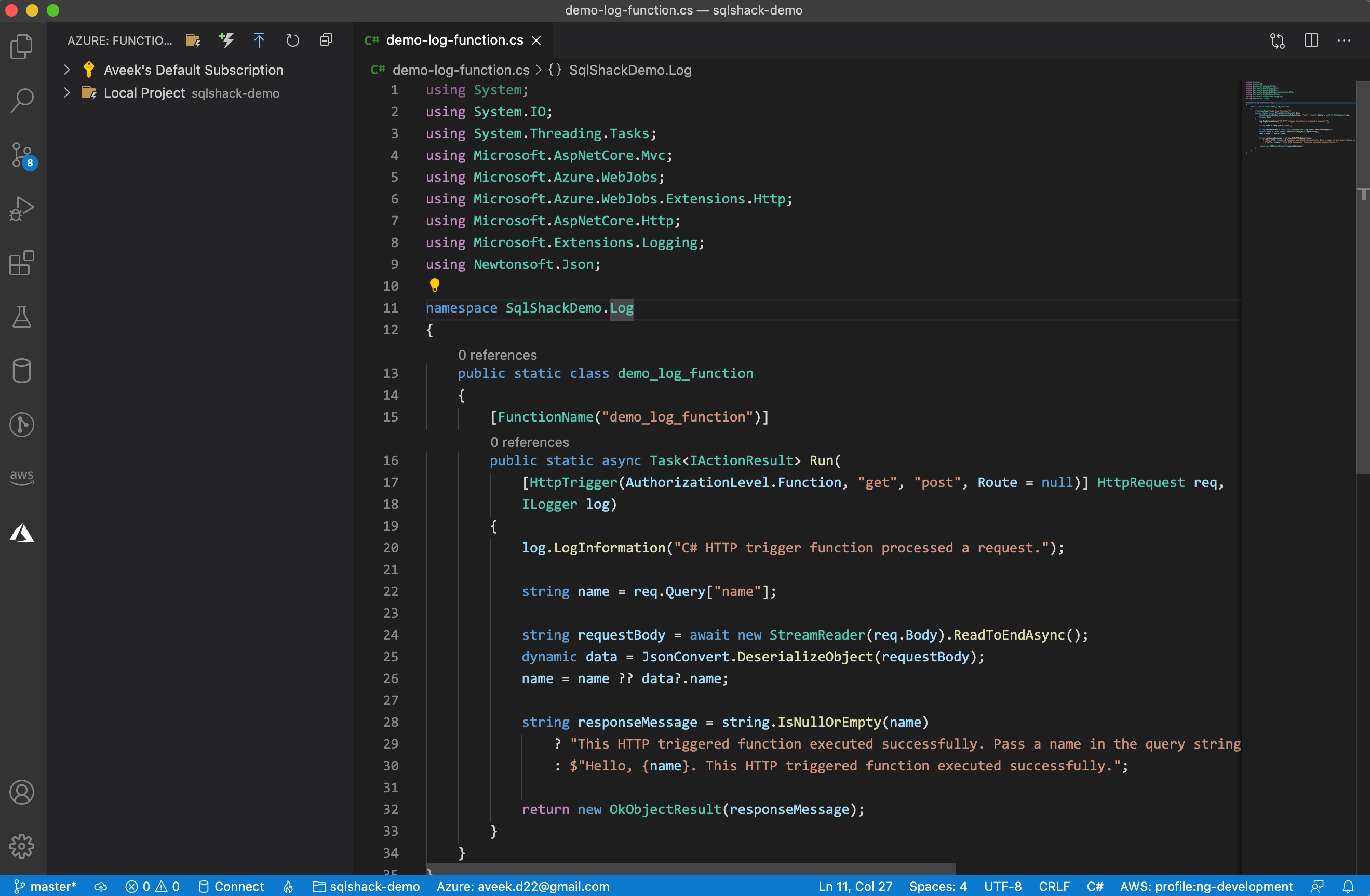The image size is (1370, 896).
Task: Open the Explorer view in activity bar
Action: point(22,47)
